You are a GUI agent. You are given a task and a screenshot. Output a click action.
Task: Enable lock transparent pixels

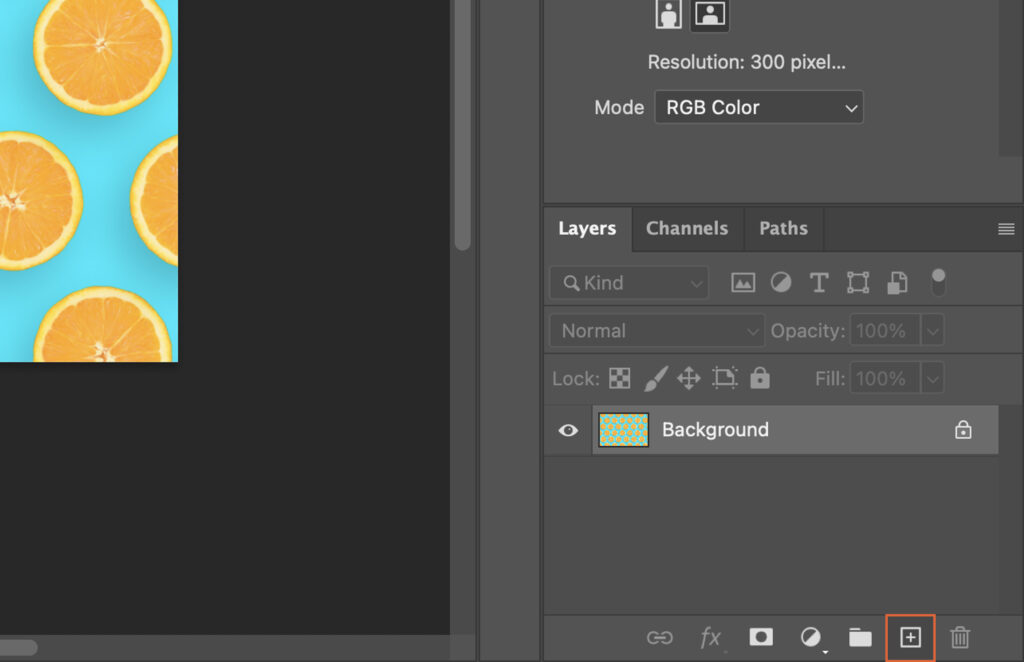point(621,378)
